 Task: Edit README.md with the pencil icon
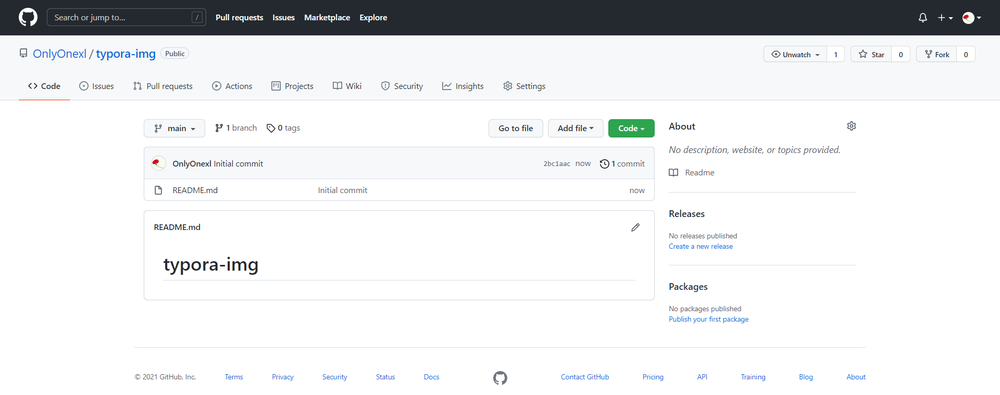pyautogui.click(x=635, y=227)
